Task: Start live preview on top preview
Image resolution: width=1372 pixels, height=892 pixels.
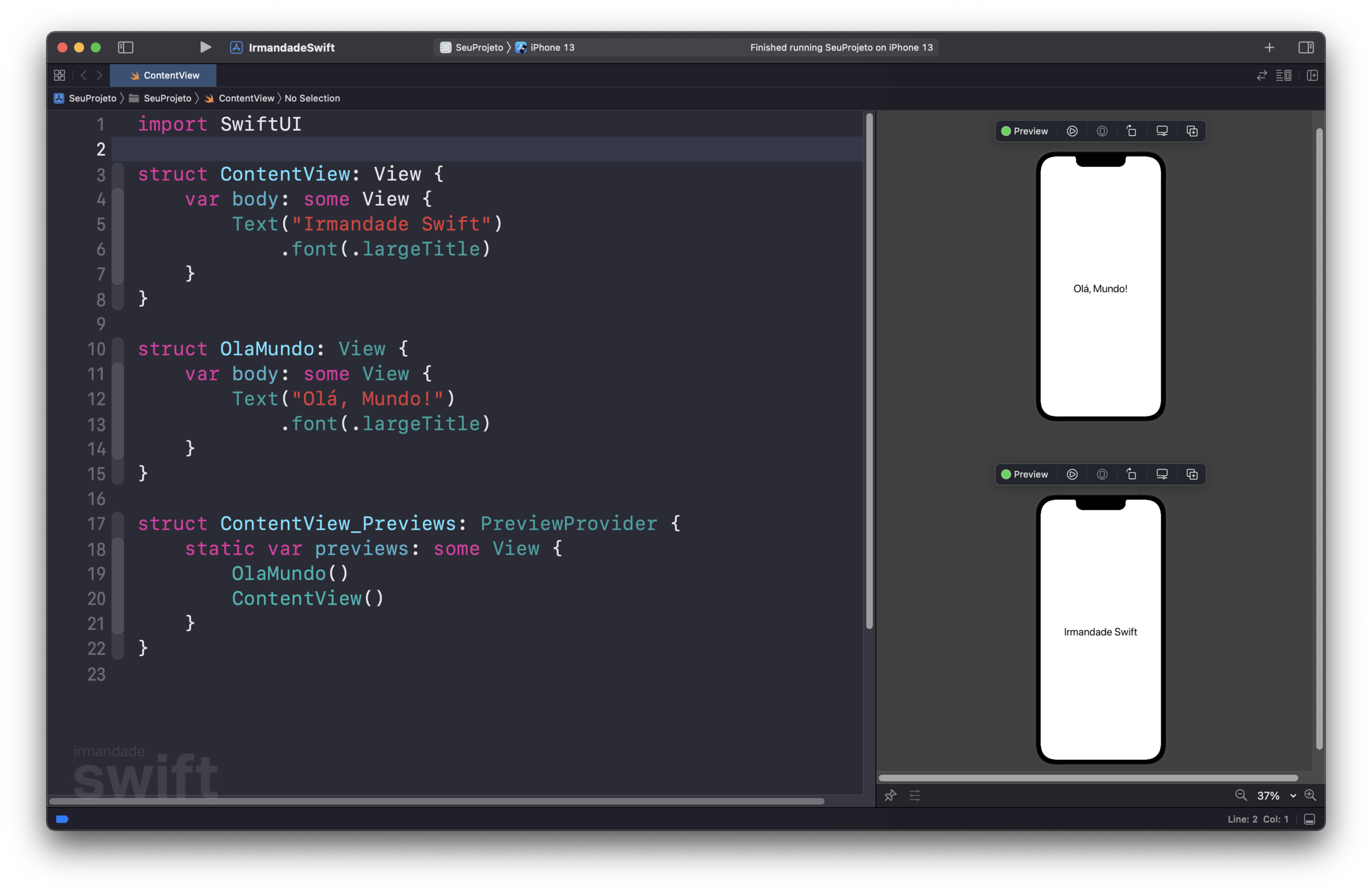Action: coord(1072,131)
